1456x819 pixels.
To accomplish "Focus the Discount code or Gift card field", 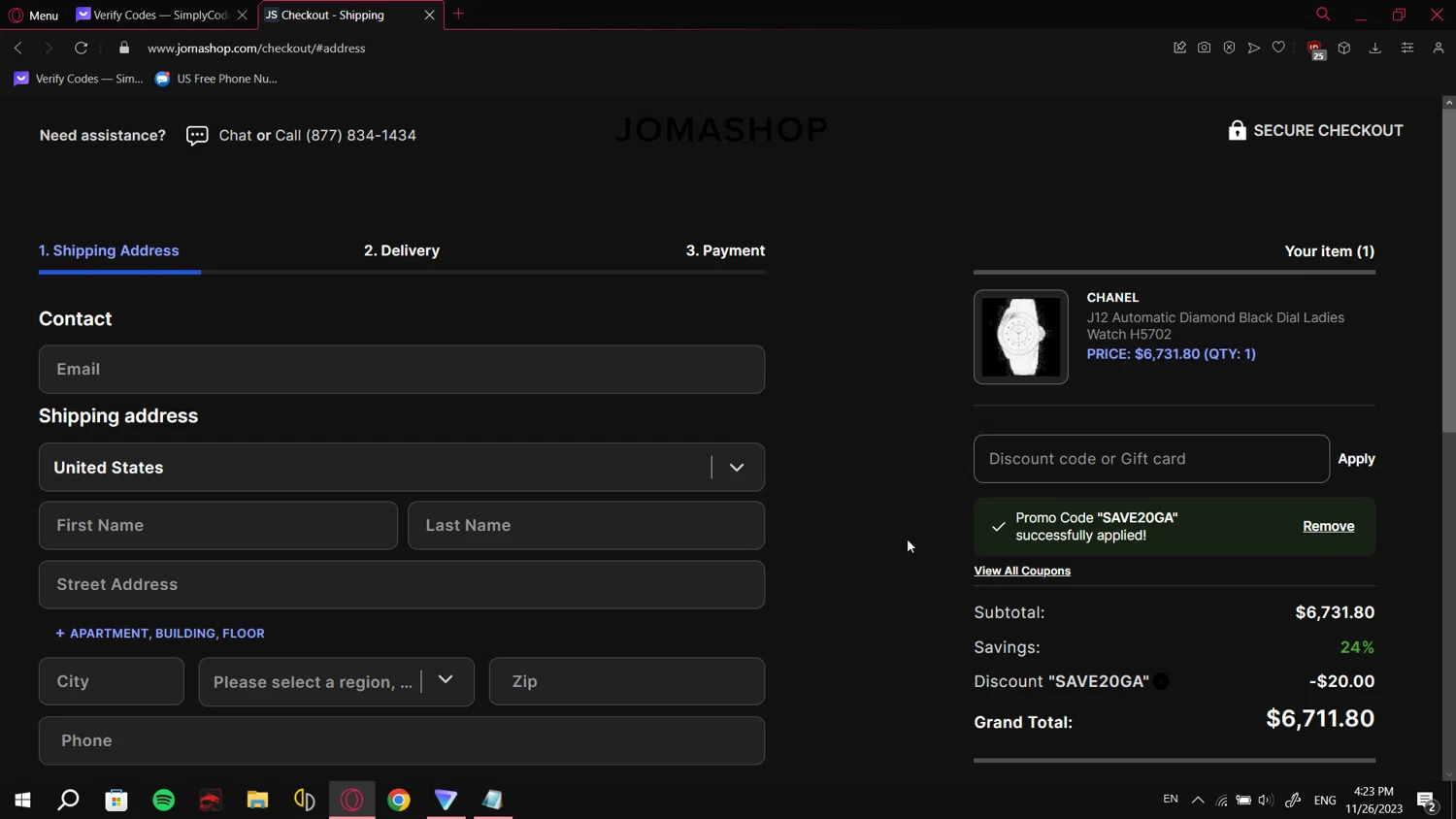I will coord(1151,459).
